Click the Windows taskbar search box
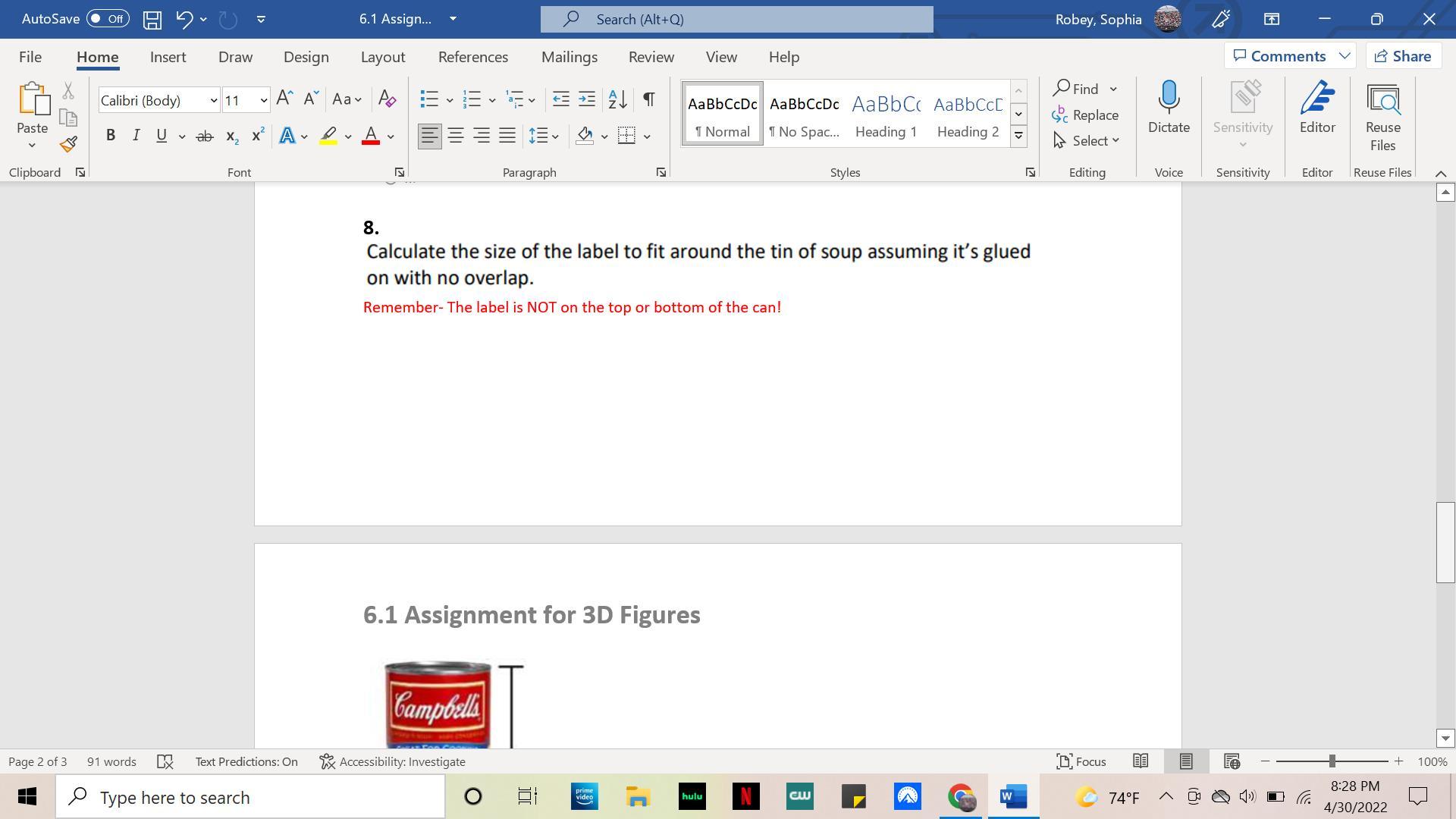Viewport: 1456px width, 819px height. pyautogui.click(x=250, y=797)
